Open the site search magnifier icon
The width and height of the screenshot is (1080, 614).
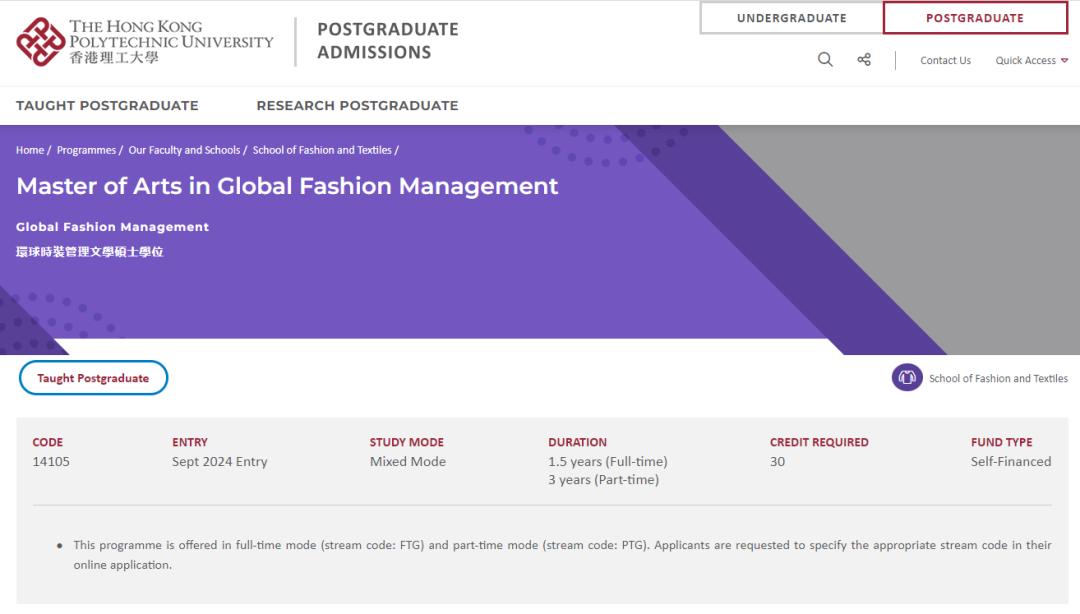coord(825,60)
